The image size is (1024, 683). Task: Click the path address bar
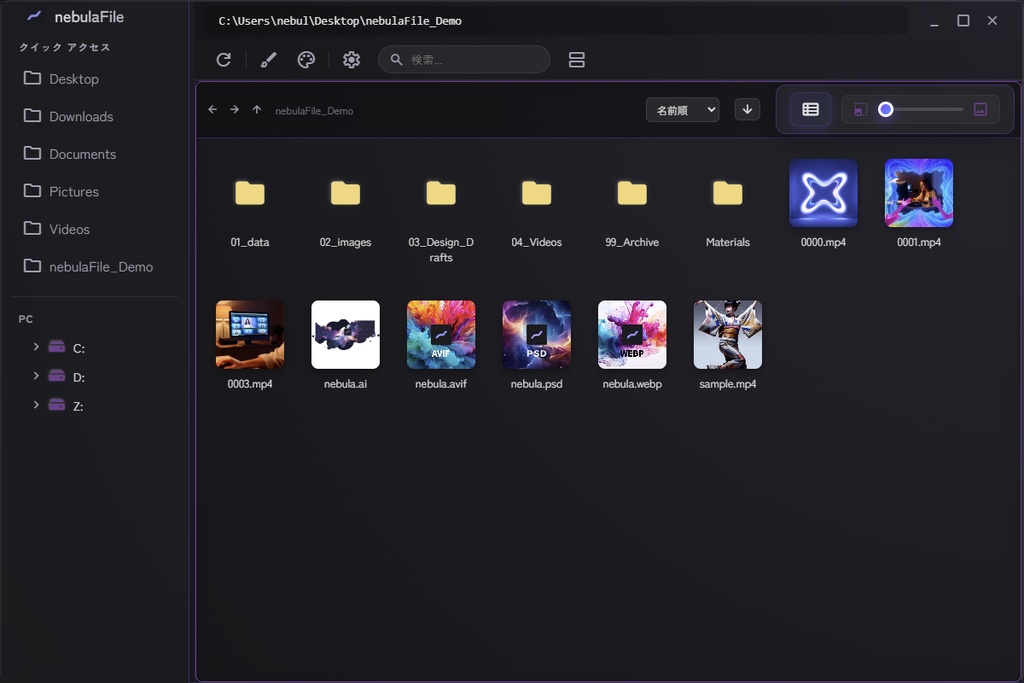coord(556,21)
